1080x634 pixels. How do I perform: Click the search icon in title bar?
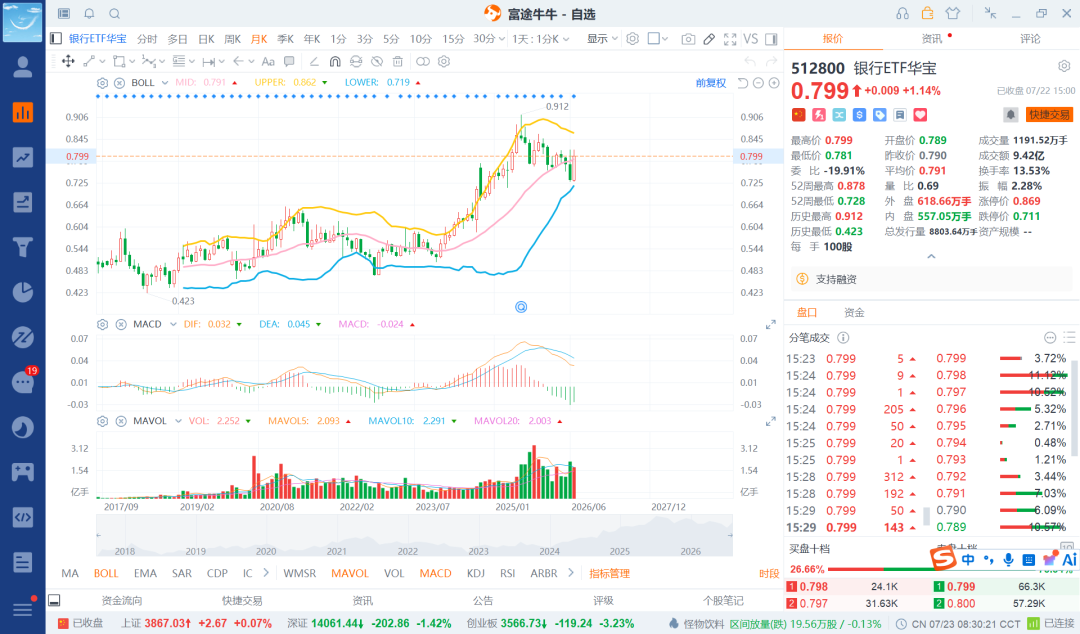(x=114, y=14)
